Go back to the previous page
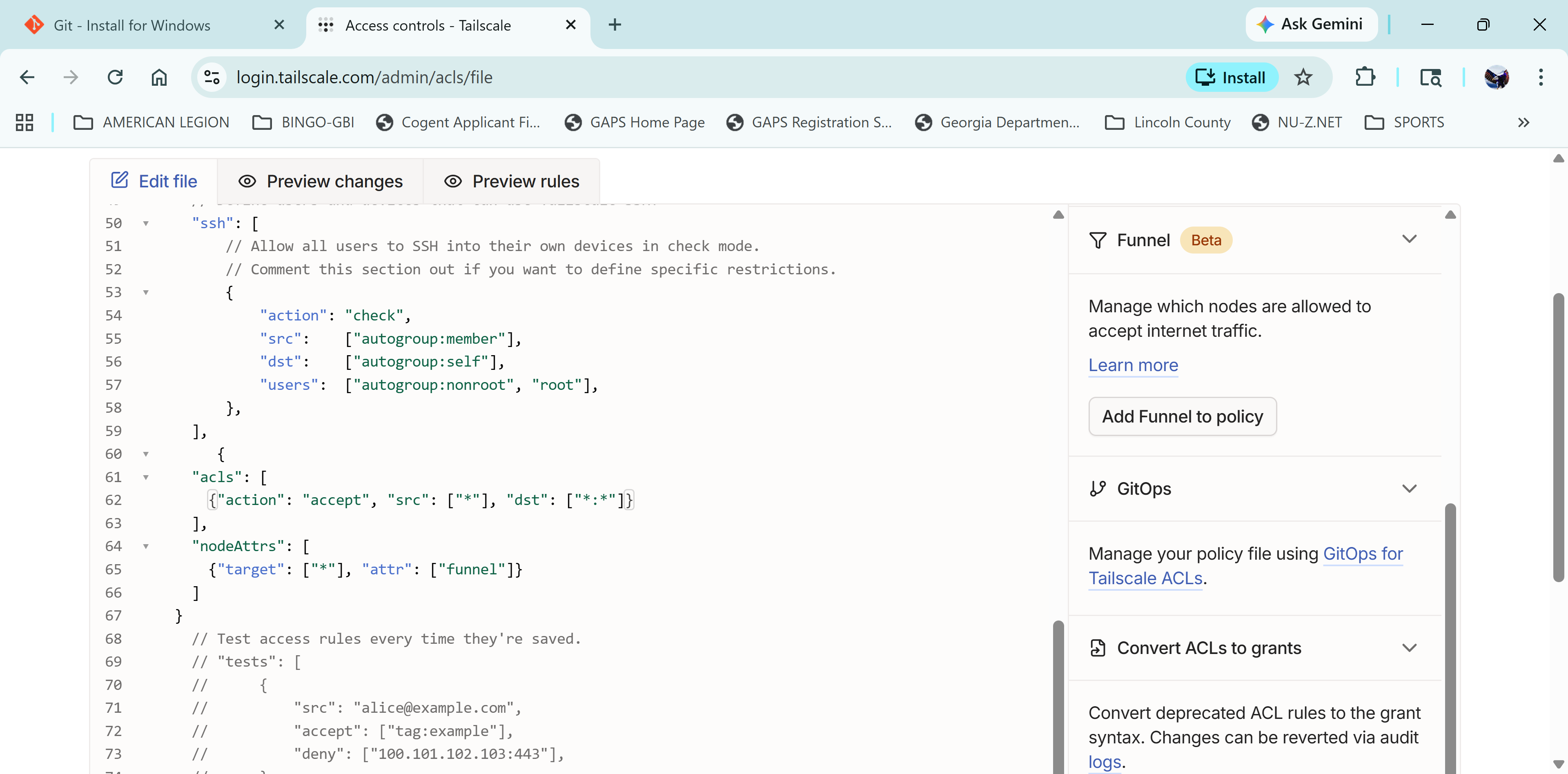The width and height of the screenshot is (1568, 774). pos(27,77)
